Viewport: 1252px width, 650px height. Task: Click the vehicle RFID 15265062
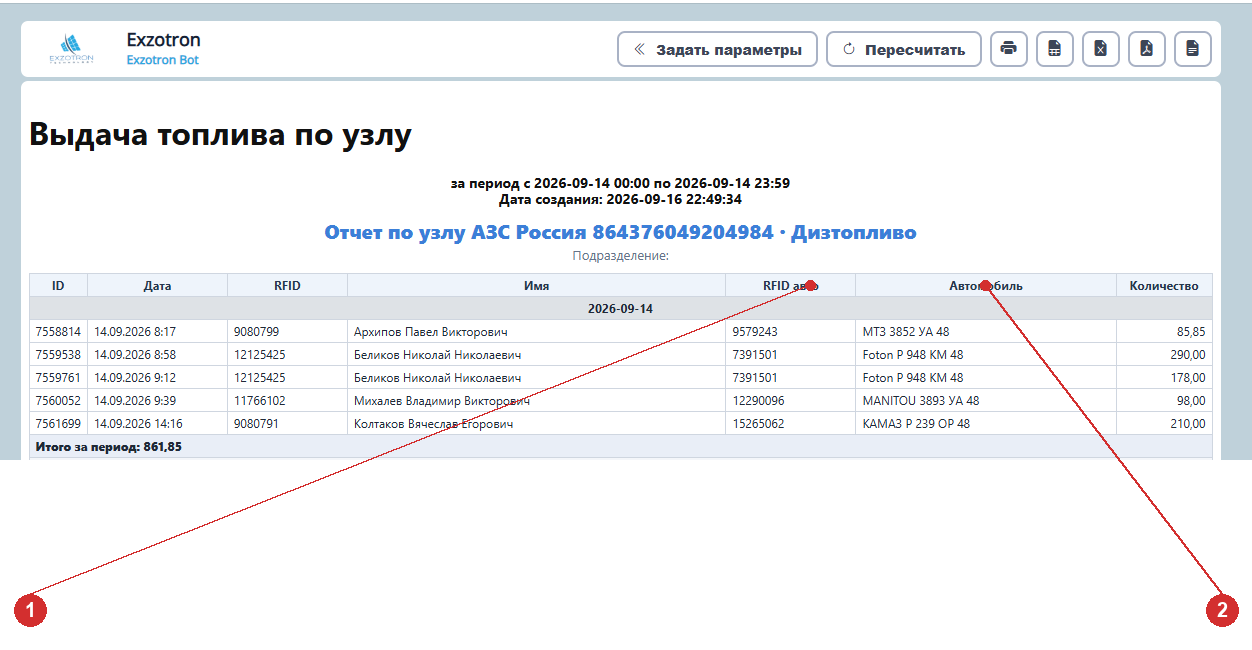tap(758, 423)
